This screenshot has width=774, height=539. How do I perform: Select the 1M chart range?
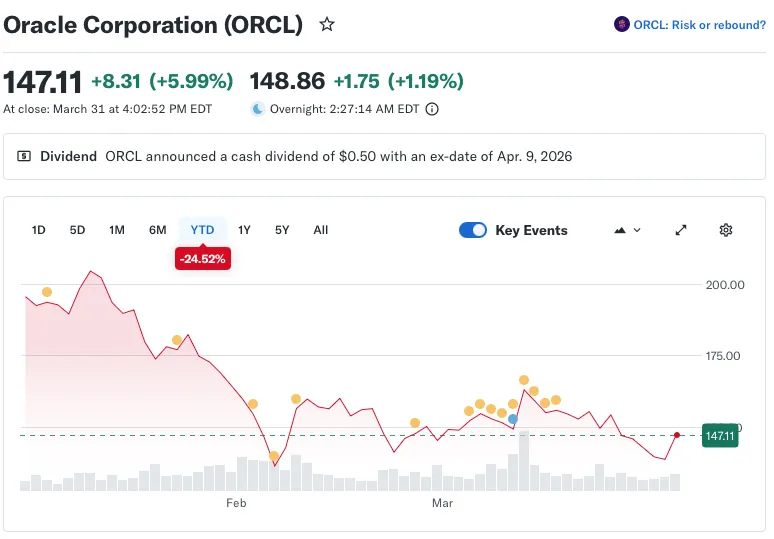[117, 230]
